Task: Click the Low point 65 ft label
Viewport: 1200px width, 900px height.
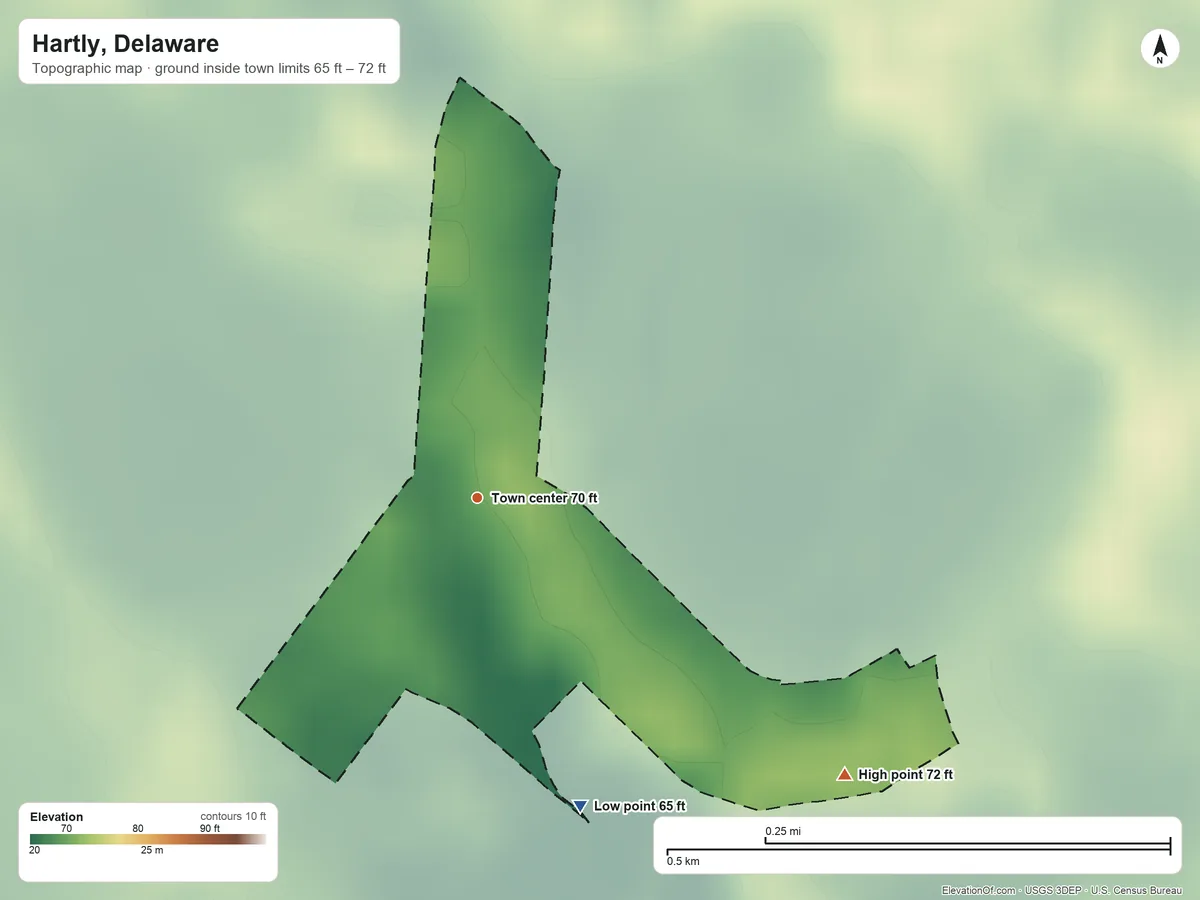Action: click(x=640, y=805)
